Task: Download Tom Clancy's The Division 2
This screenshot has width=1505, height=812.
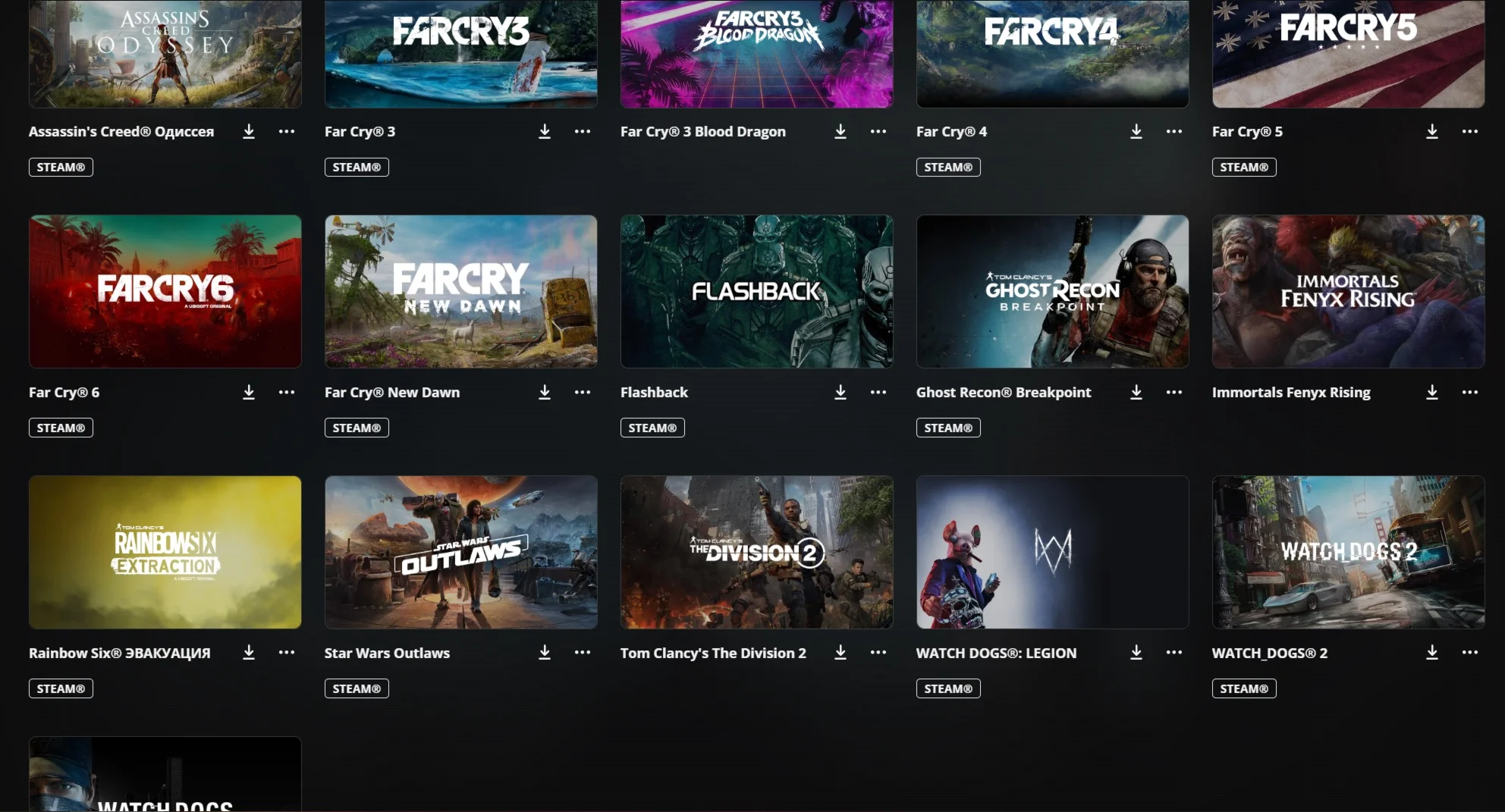Action: coord(840,653)
